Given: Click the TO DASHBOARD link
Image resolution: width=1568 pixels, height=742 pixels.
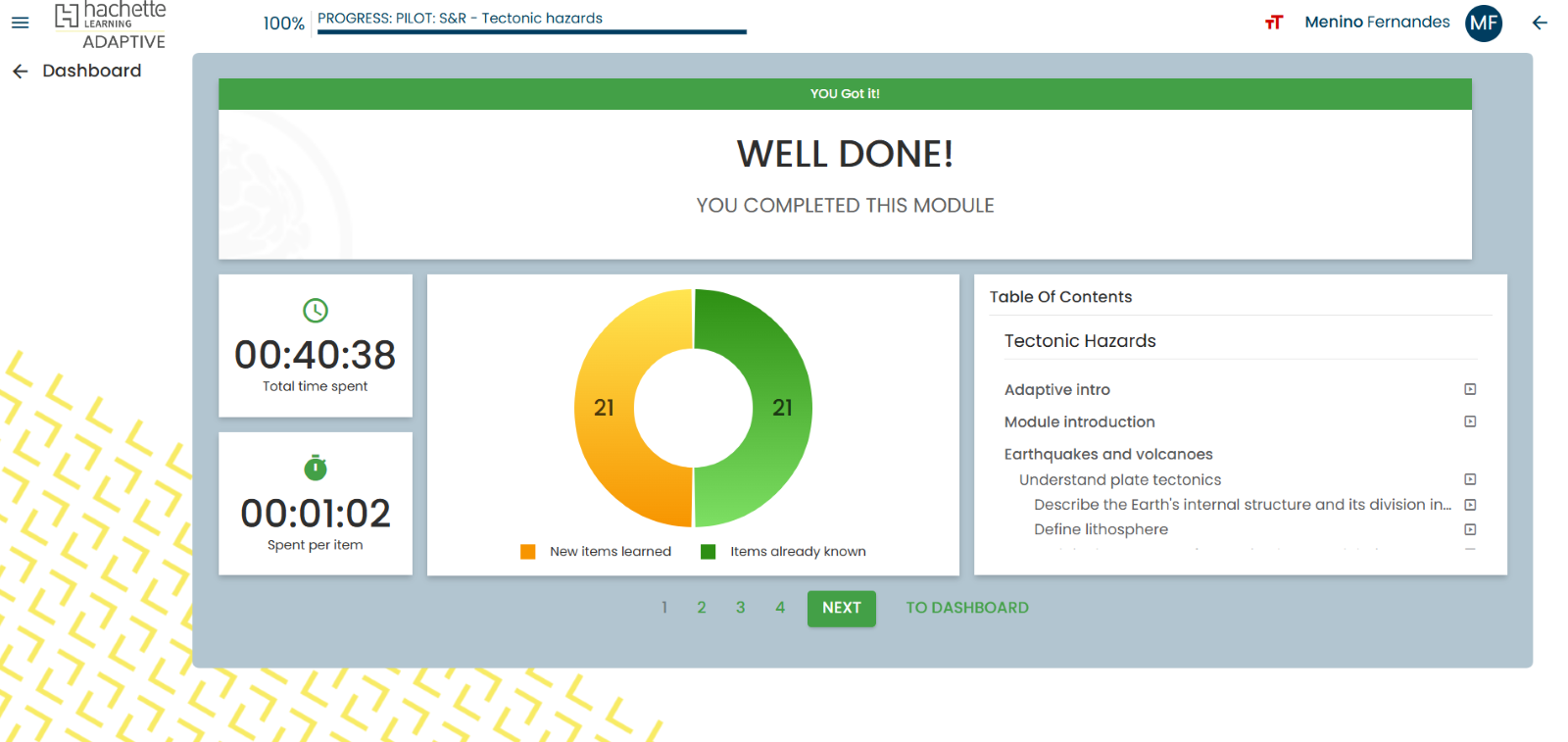Looking at the screenshot, I should click(966, 608).
